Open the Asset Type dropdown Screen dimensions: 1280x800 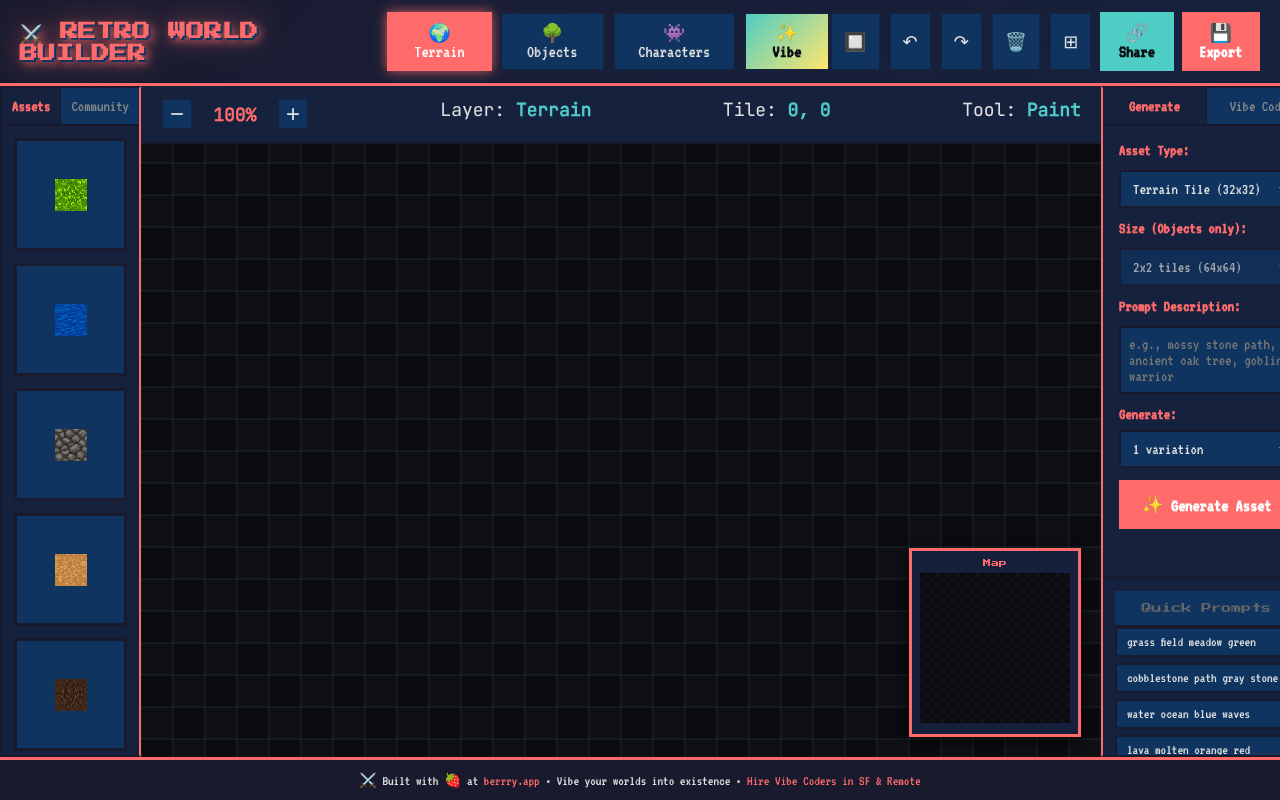pyautogui.click(x=1200, y=189)
